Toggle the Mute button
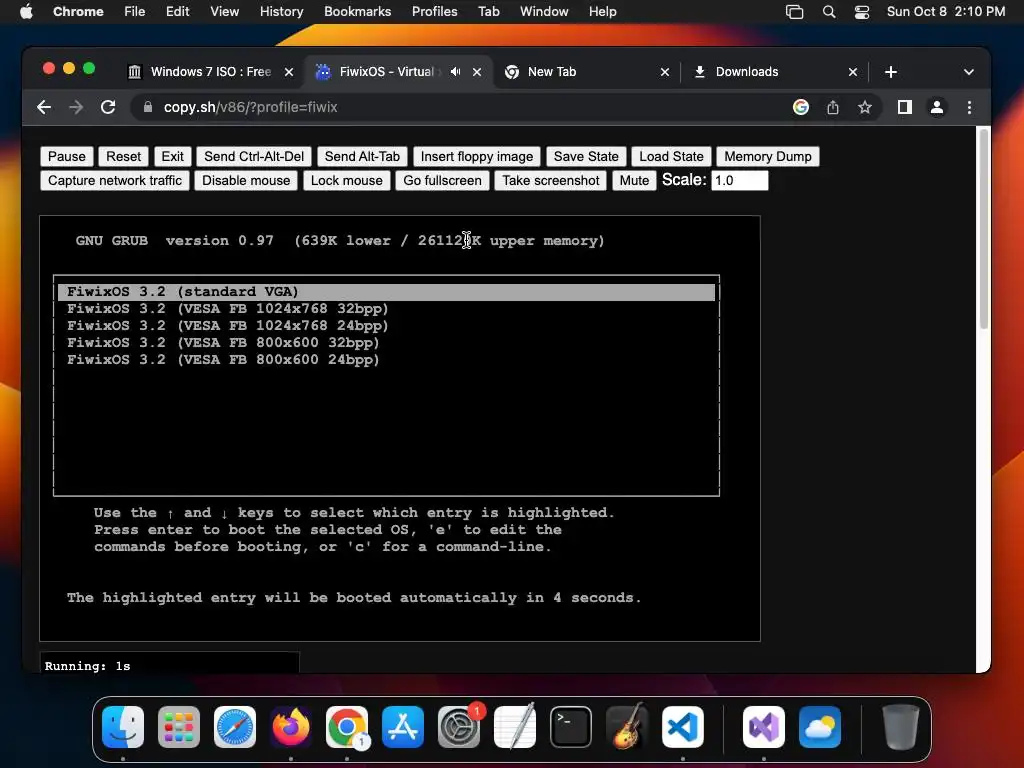The image size is (1024, 768). 634,180
